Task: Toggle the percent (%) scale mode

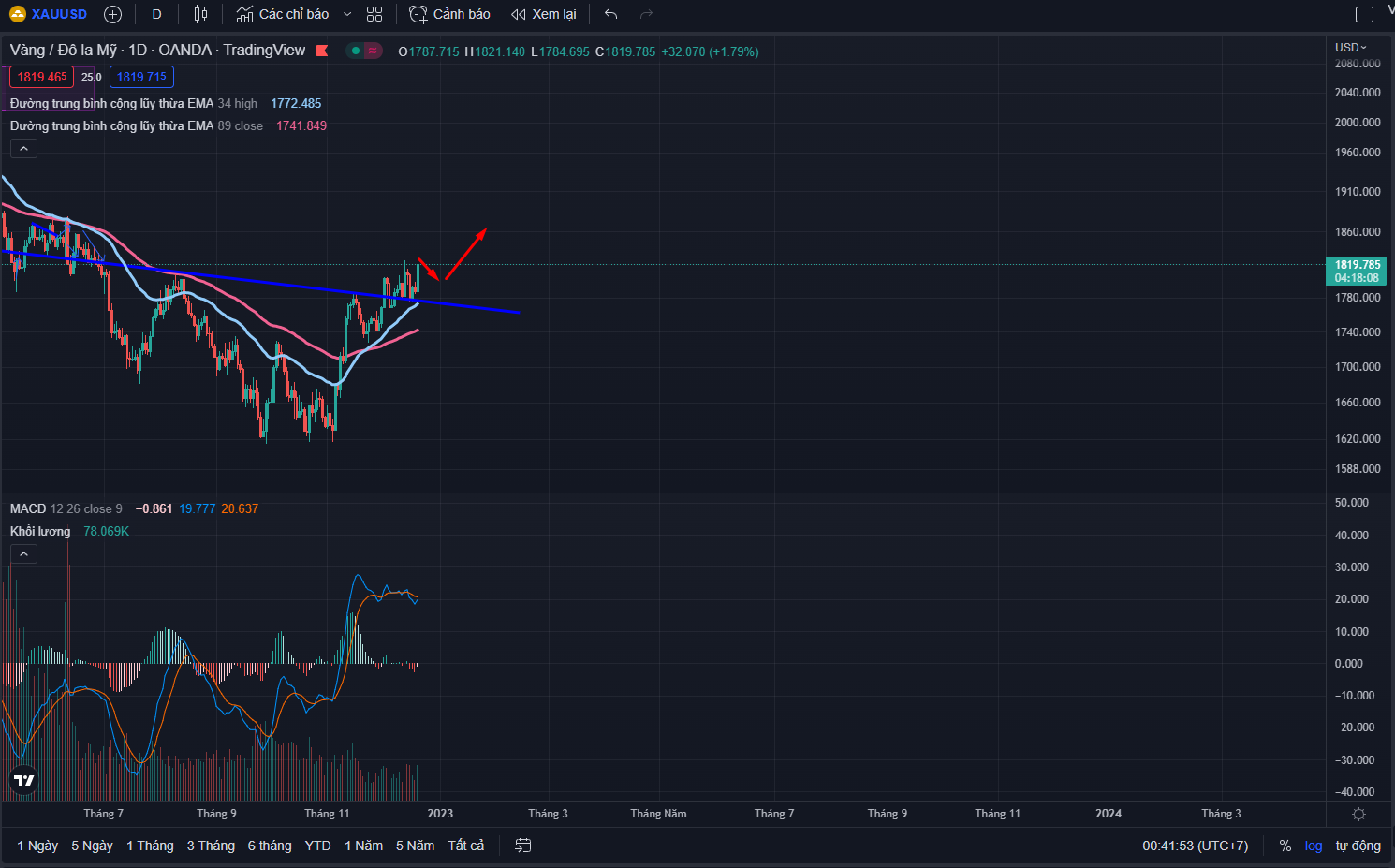Action: click(1285, 846)
